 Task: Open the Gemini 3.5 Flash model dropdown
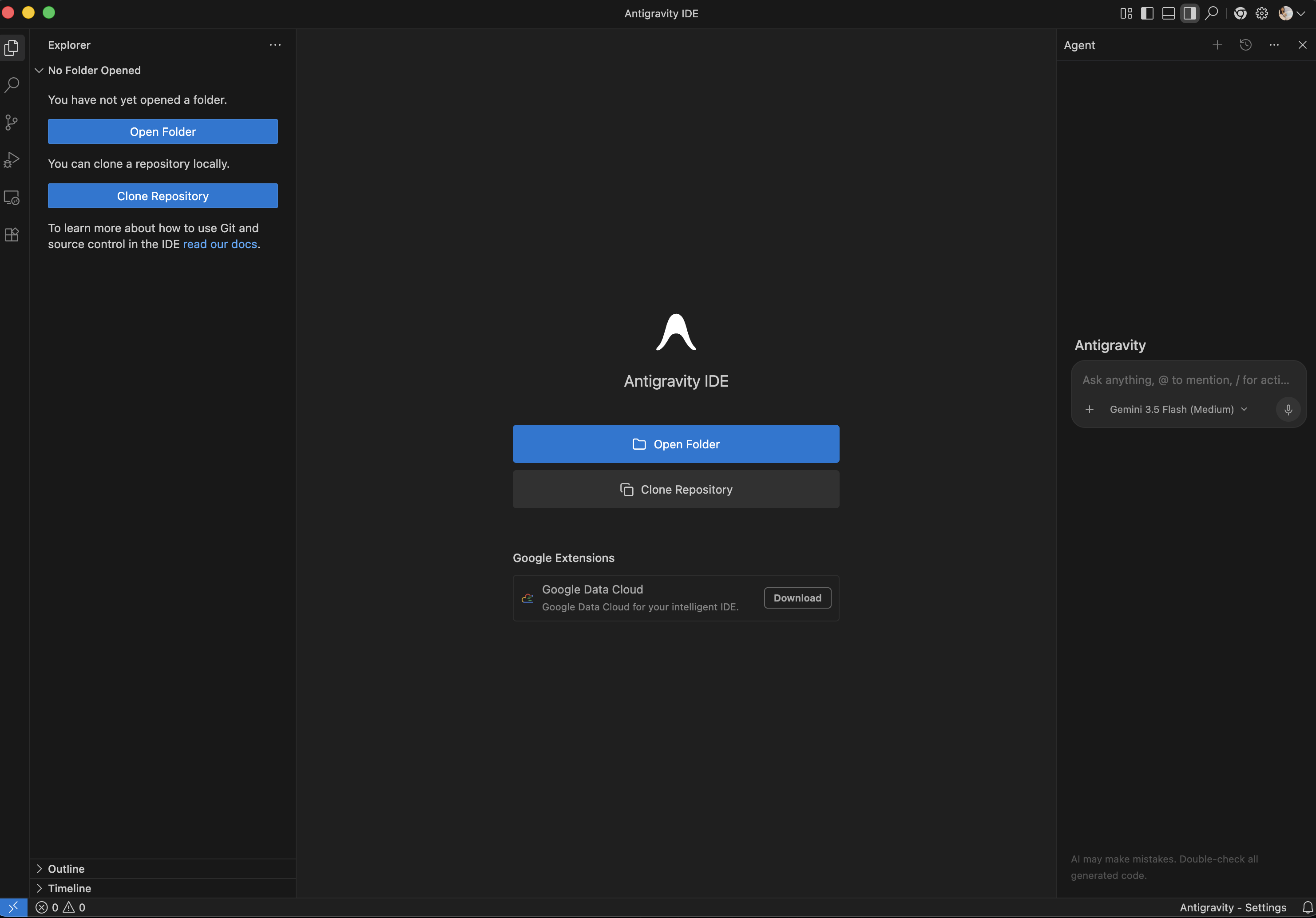click(1178, 409)
